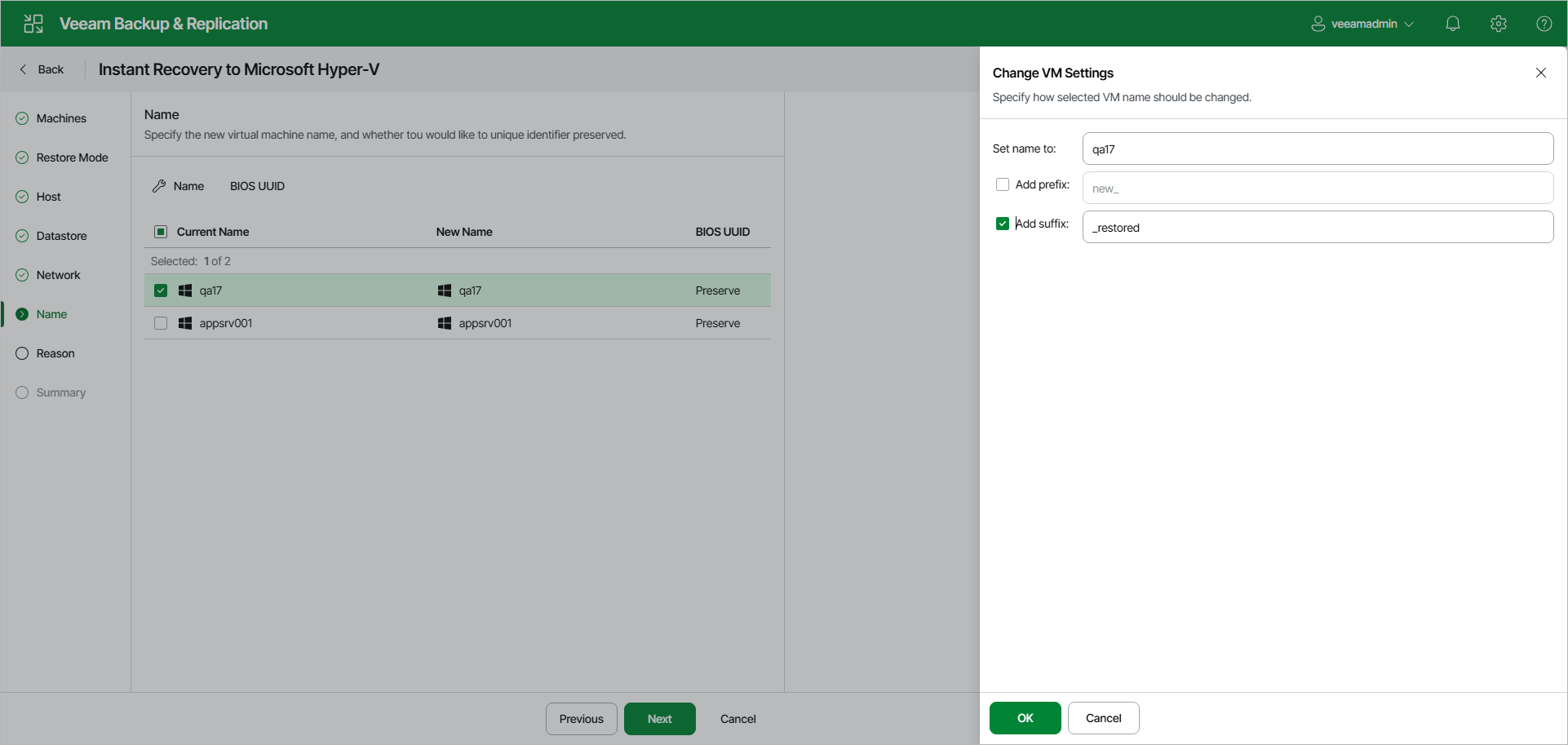
Task: Click the Windows VM icon beside qa17
Action: point(184,290)
